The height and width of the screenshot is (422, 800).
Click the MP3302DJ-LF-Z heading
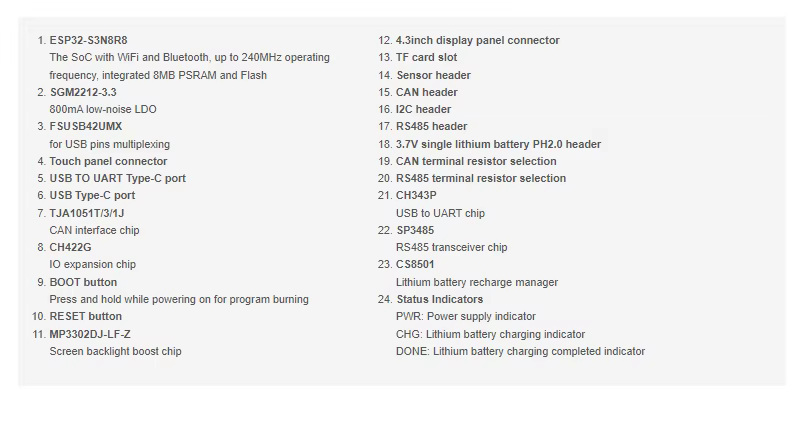click(x=90, y=334)
